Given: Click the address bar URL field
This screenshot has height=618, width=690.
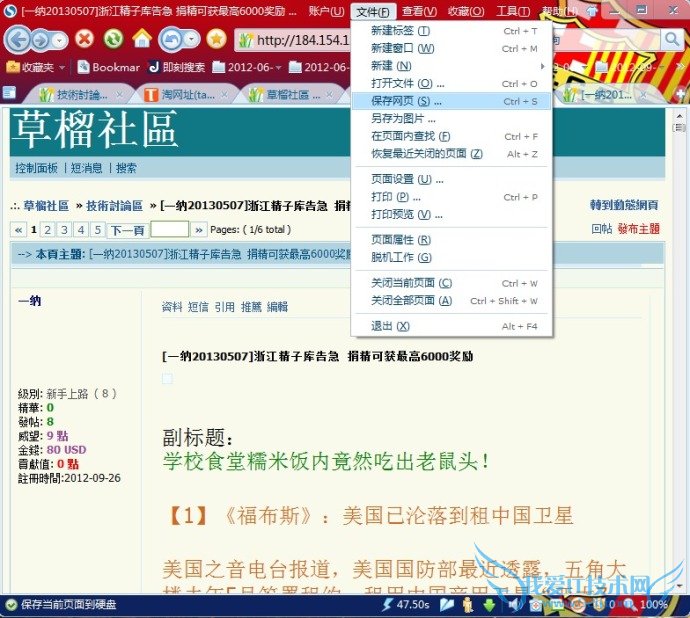Looking at the screenshot, I should tap(294, 40).
